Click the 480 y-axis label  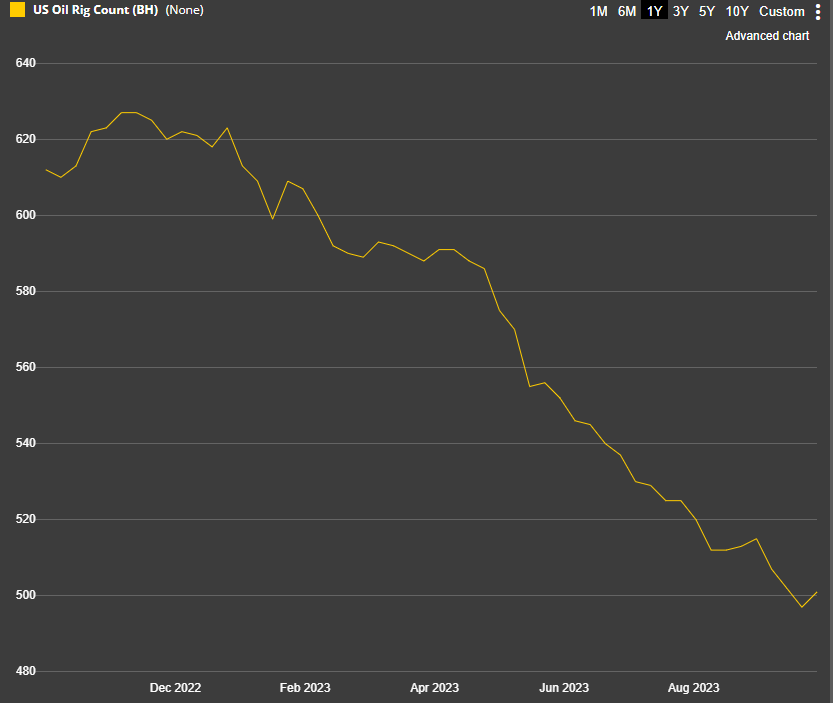(26, 671)
